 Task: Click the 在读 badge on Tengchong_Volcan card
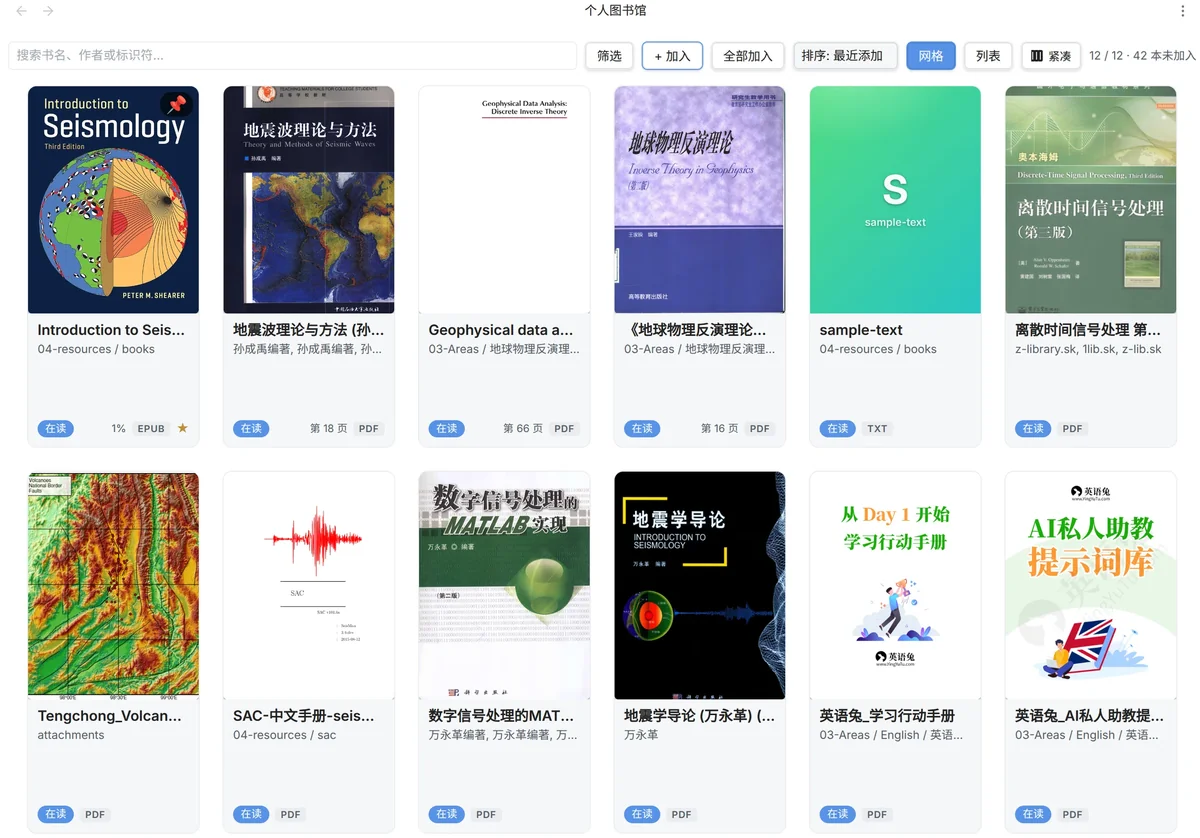coord(55,814)
